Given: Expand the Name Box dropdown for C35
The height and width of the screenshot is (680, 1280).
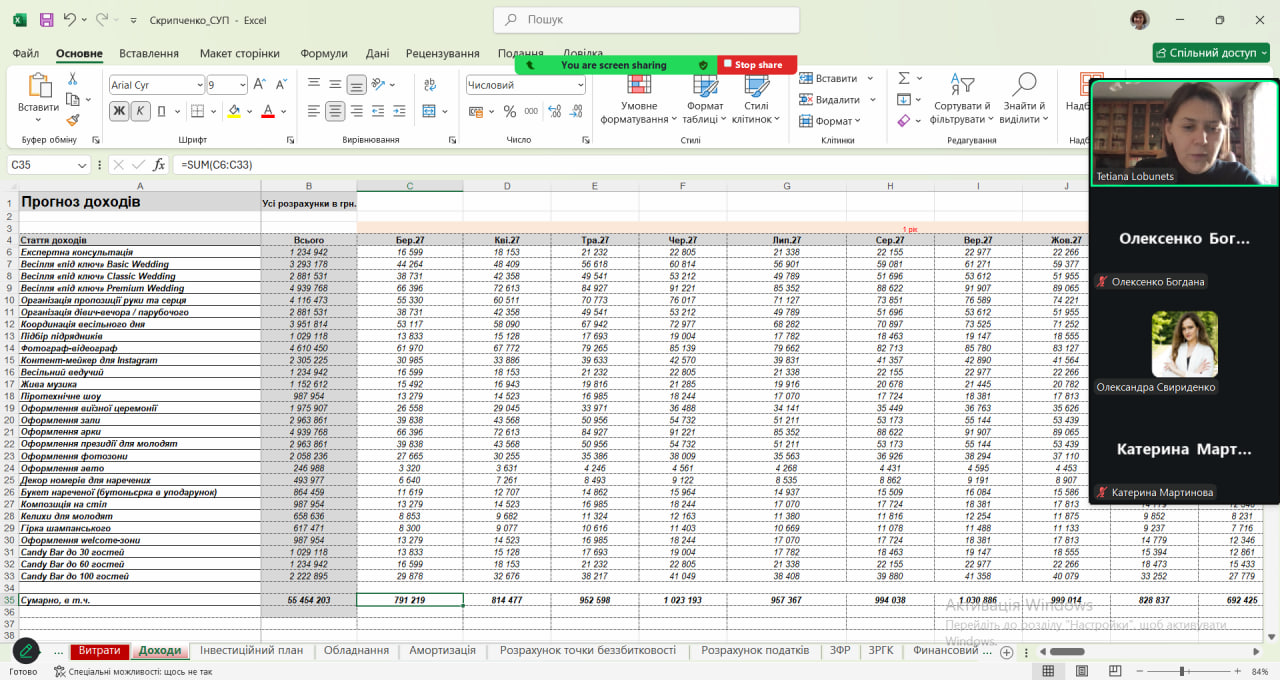Looking at the screenshot, I should (82, 165).
